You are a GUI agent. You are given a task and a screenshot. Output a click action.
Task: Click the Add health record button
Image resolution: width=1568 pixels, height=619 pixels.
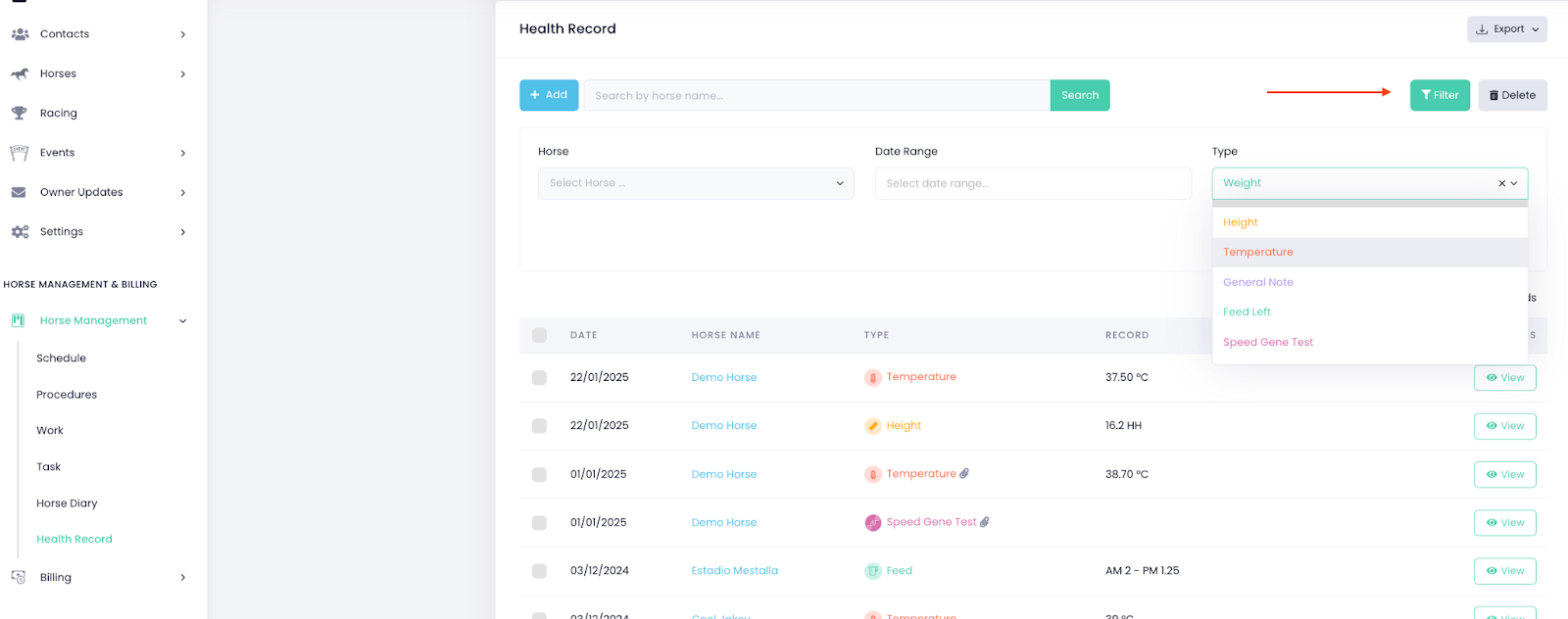coord(549,95)
